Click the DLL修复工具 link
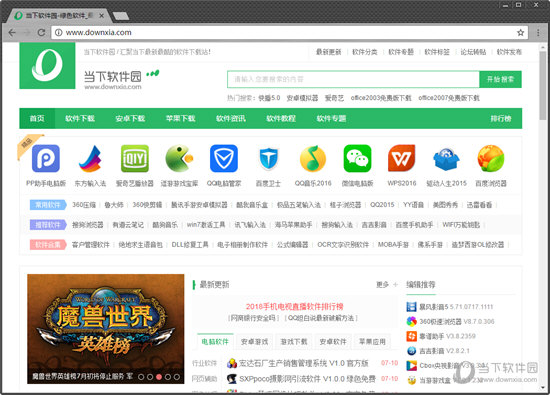Screen dimensions: 550x395 click(190, 245)
